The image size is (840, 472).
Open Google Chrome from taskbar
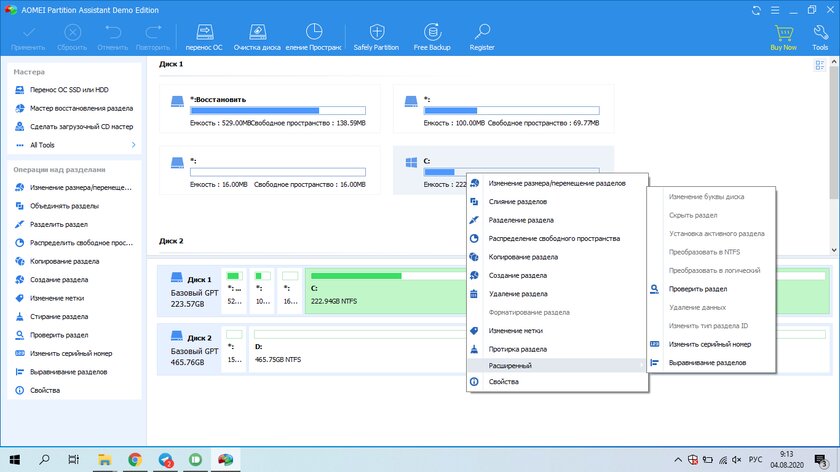135,460
